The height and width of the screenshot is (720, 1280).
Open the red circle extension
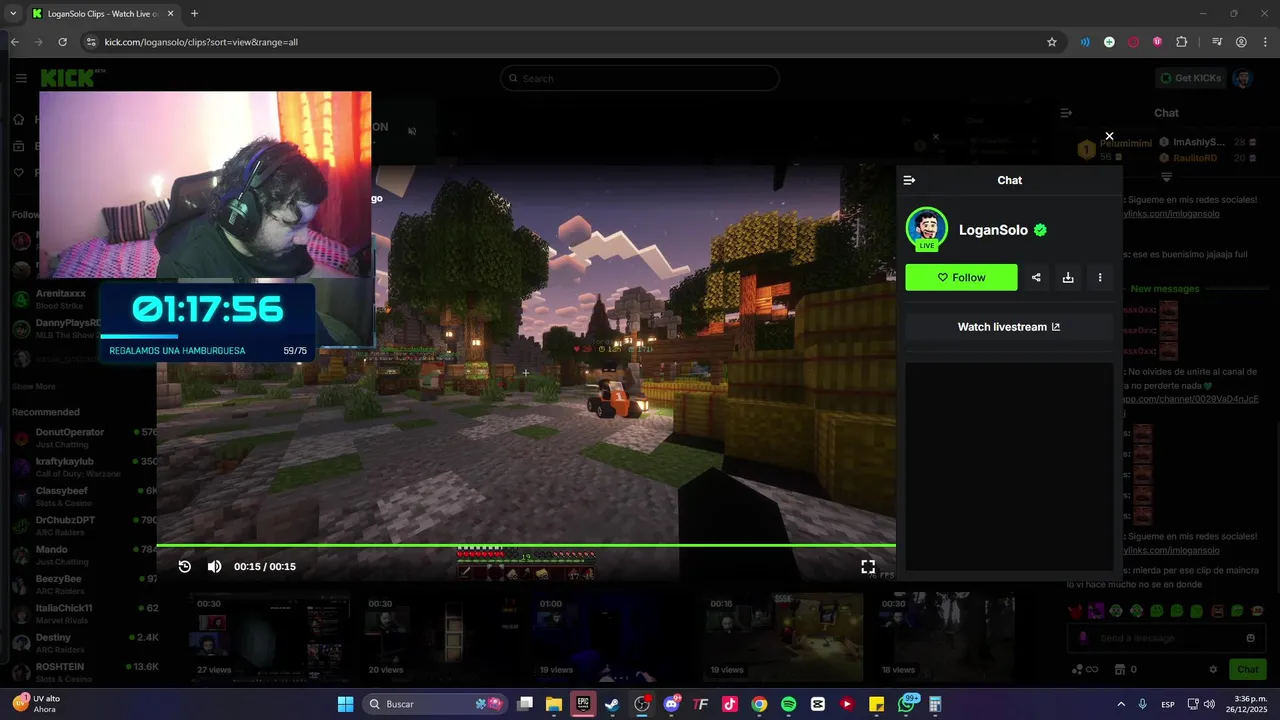tap(1133, 42)
